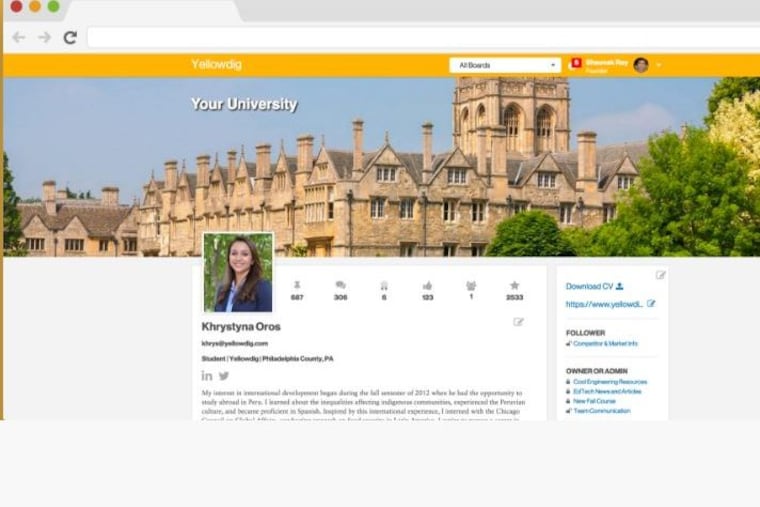Open the Twitter profile icon
This screenshot has width=760, height=507.
coord(224,376)
